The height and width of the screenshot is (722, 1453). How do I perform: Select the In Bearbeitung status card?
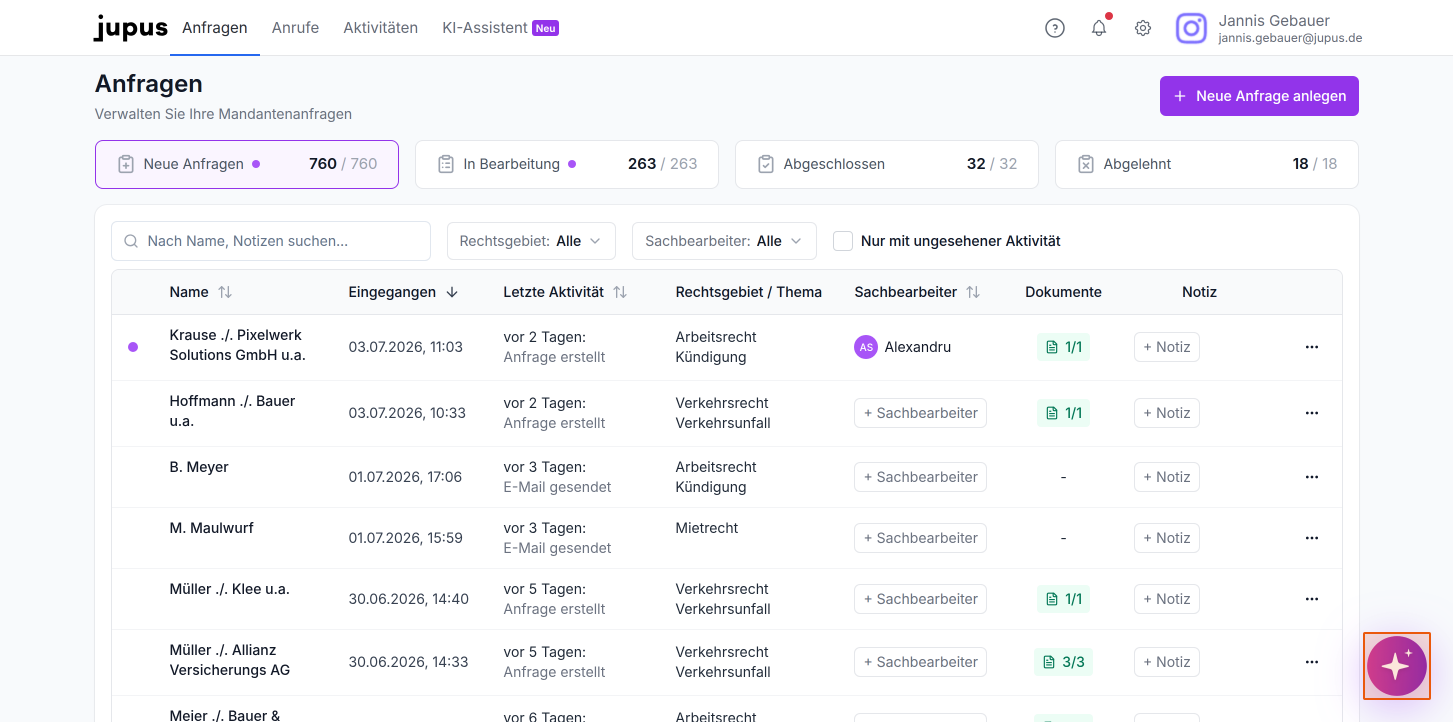(x=567, y=164)
